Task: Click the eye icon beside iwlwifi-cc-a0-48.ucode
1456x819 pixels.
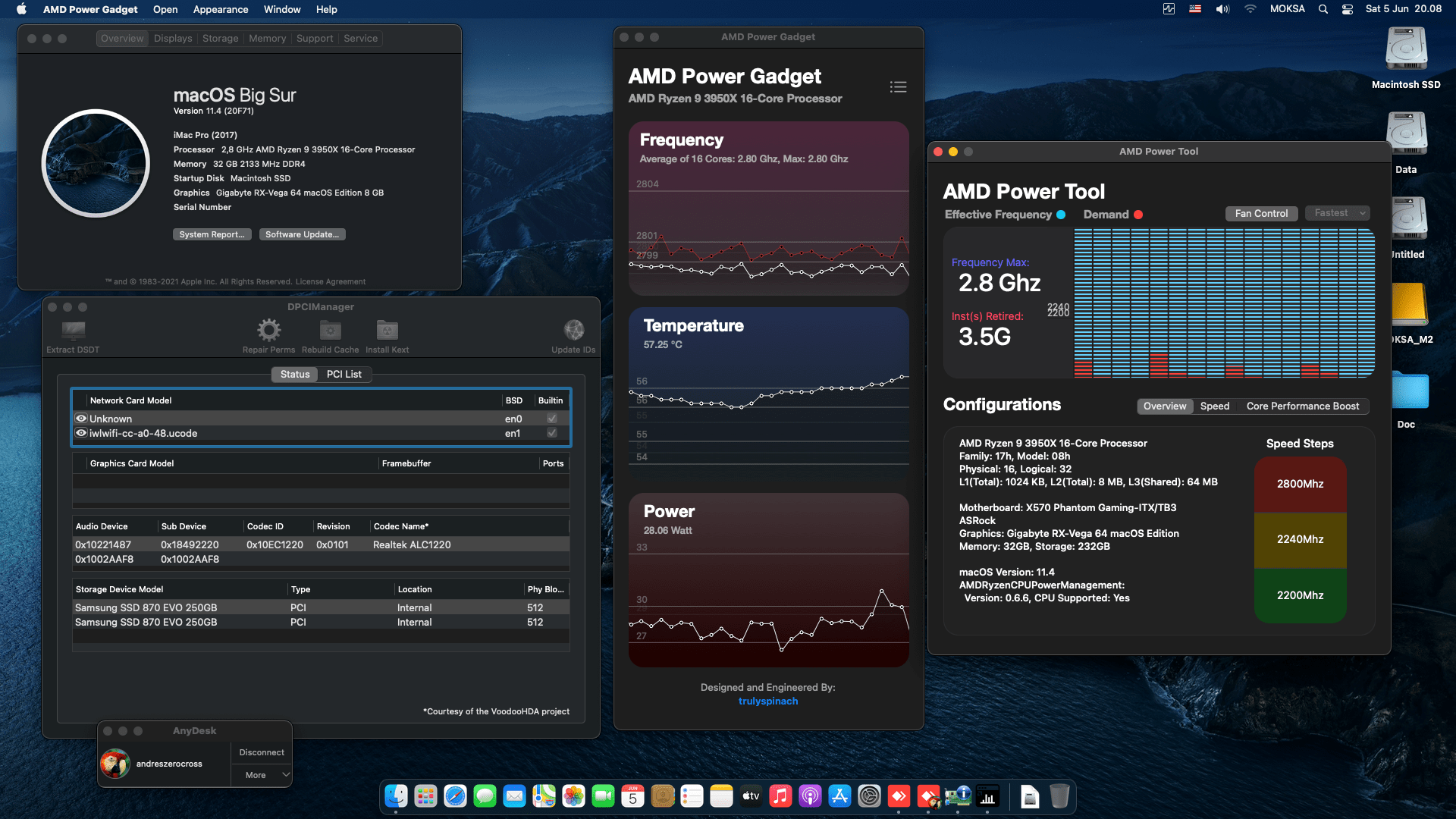Action: coord(81,433)
